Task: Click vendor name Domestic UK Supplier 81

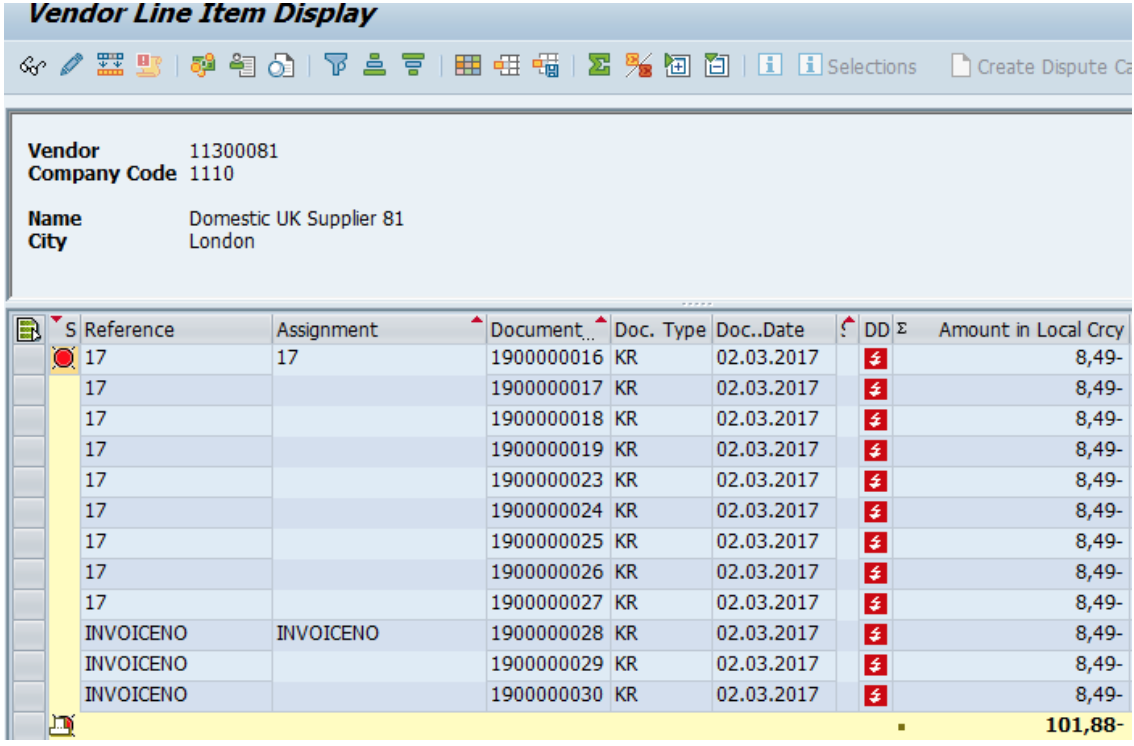Action: (297, 219)
